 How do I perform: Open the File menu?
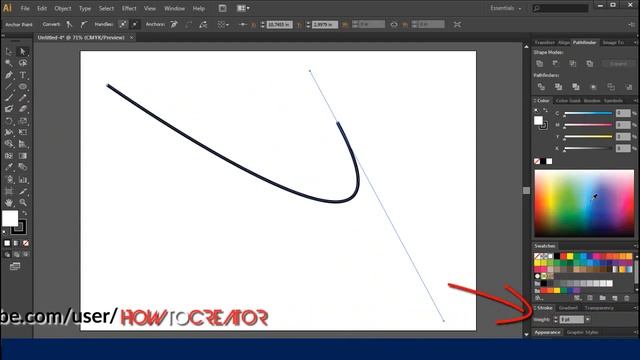(25, 8)
